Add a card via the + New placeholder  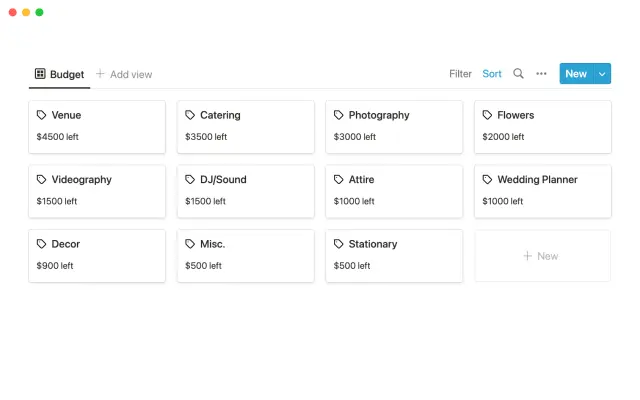click(542, 256)
